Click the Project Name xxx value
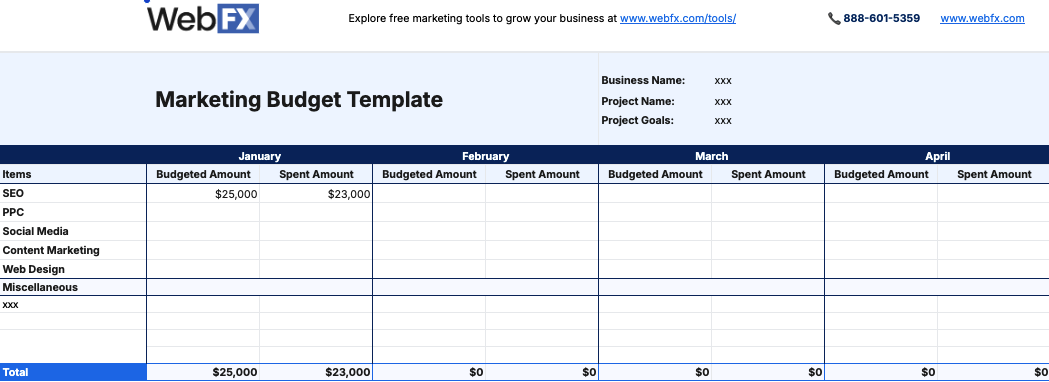1049x382 pixels. pos(723,102)
